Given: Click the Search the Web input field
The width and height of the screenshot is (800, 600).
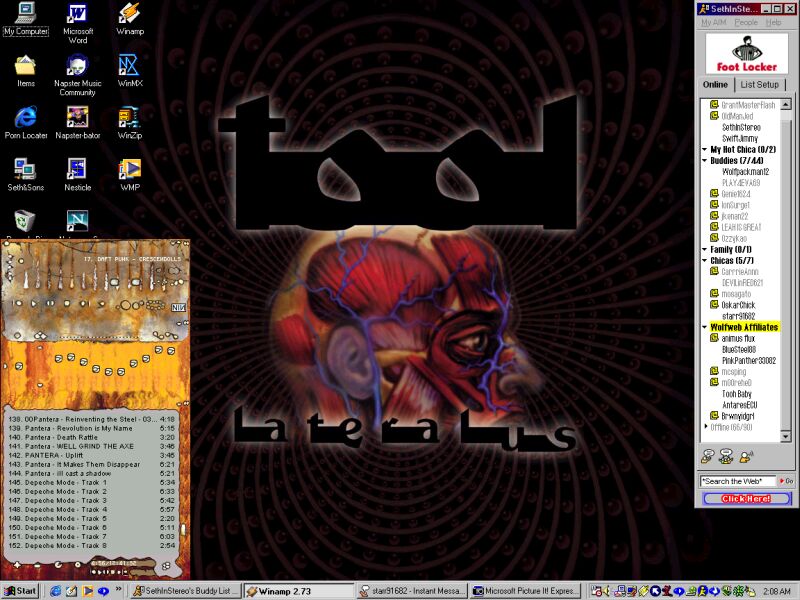Looking at the screenshot, I should point(738,481).
